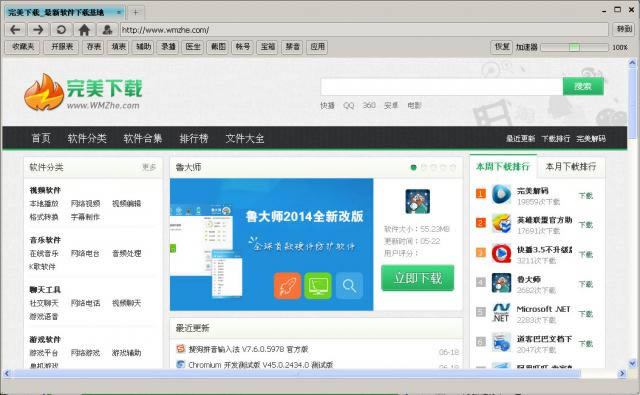Go back with the left arrow button
640x395 pixels.
16,30
